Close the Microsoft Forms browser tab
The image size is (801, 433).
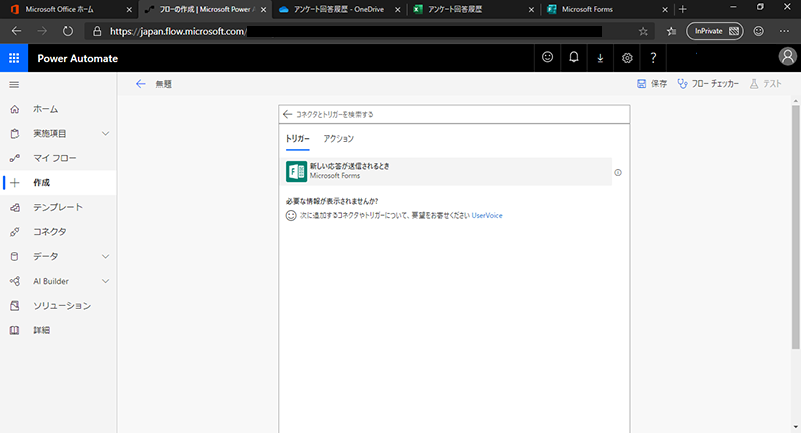click(x=665, y=10)
